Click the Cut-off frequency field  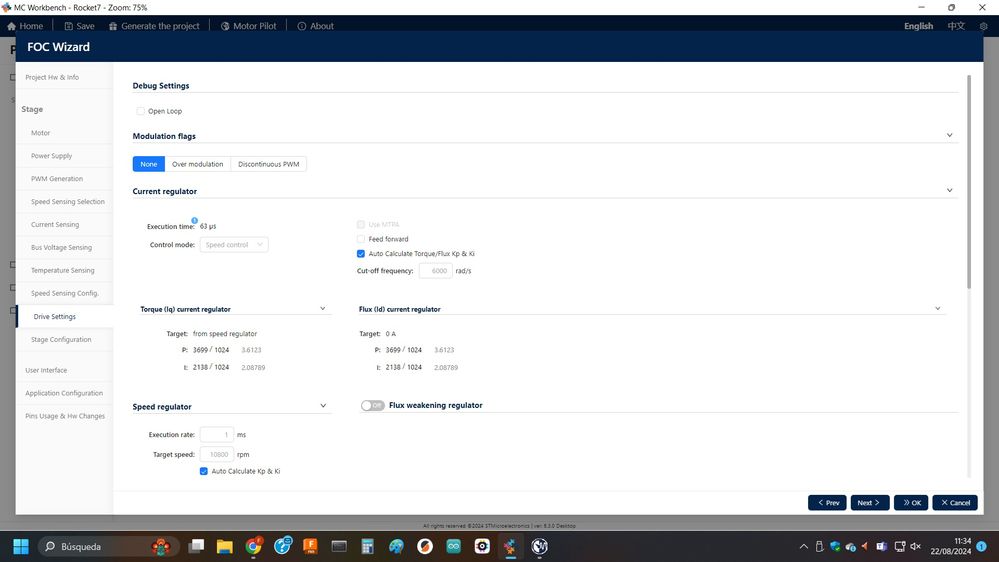(436, 271)
